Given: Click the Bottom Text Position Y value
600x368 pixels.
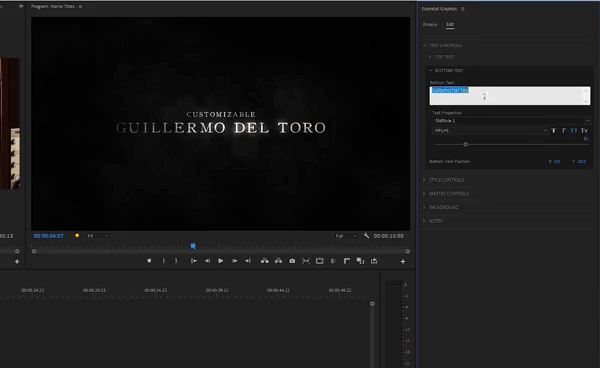Looking at the screenshot, I should 582,161.
